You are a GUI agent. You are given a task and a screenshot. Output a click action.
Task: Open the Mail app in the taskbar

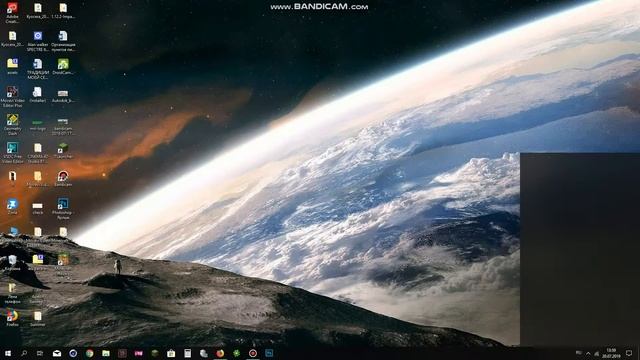(57, 353)
